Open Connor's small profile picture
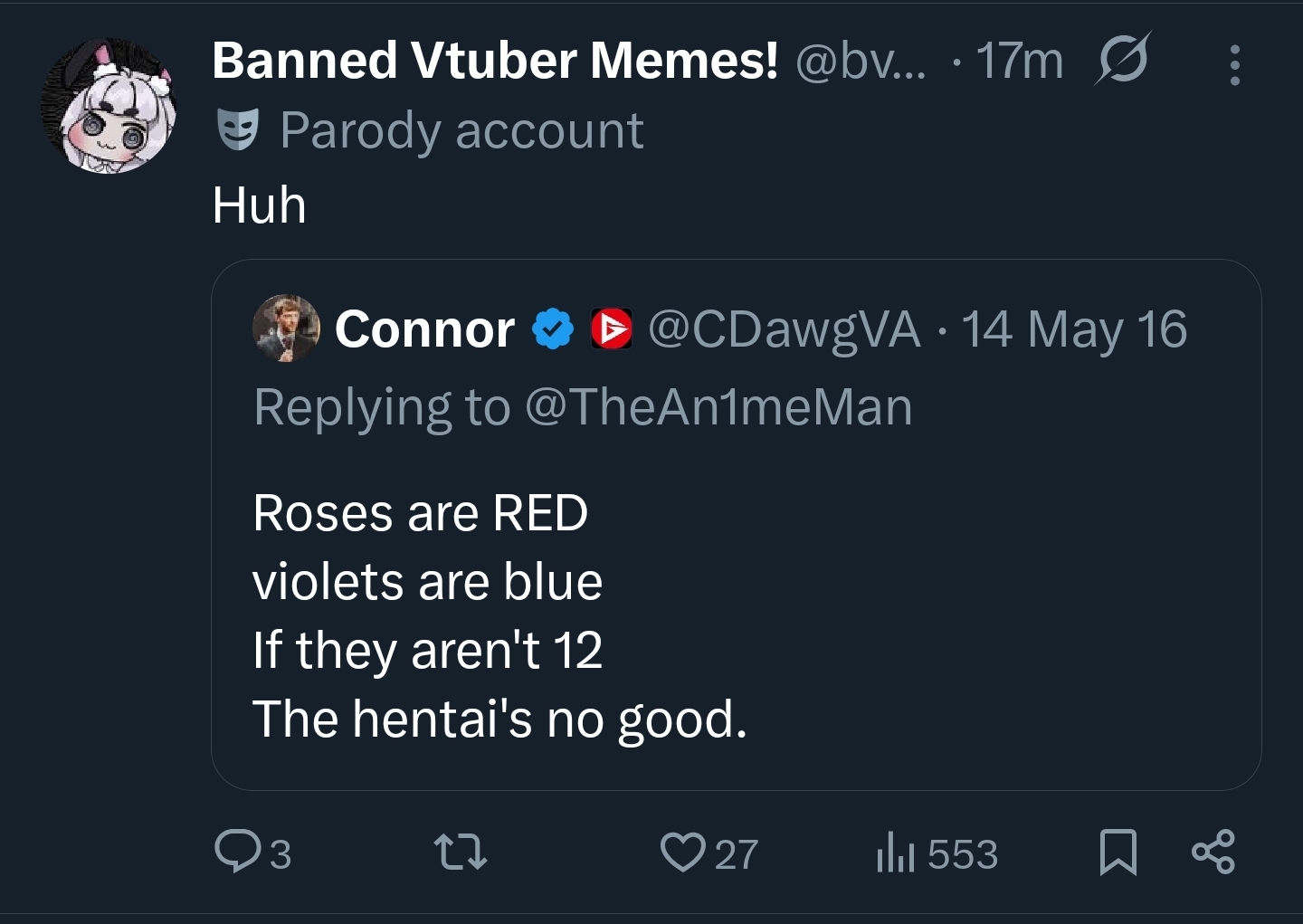Image resolution: width=1303 pixels, height=924 pixels. pyautogui.click(x=286, y=328)
